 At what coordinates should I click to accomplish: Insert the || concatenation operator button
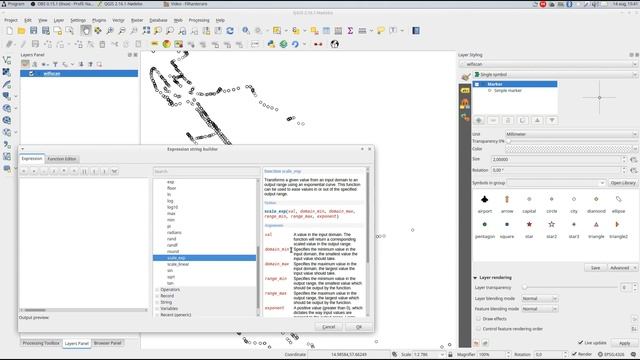[x=84, y=171]
